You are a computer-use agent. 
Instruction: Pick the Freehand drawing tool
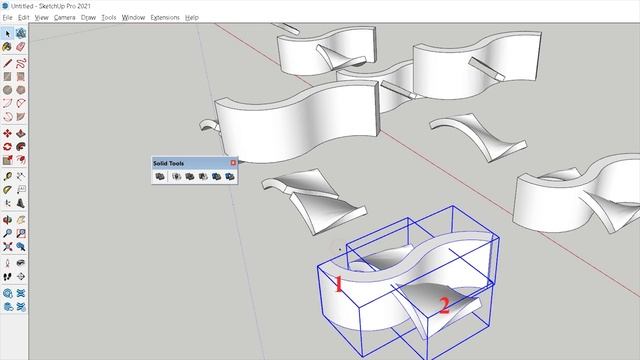pos(21,63)
